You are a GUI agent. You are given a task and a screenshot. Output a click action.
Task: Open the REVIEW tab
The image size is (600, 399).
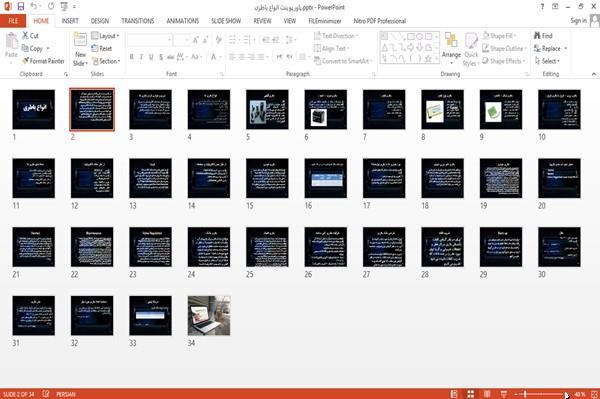pos(262,21)
